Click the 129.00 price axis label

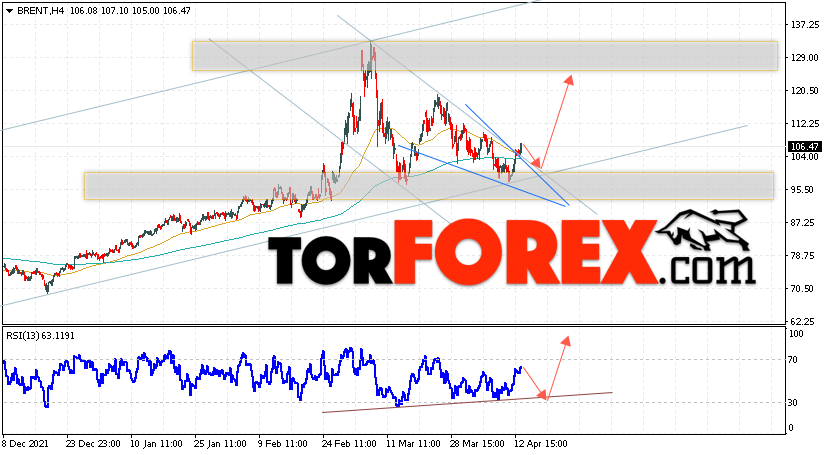pyautogui.click(x=804, y=57)
